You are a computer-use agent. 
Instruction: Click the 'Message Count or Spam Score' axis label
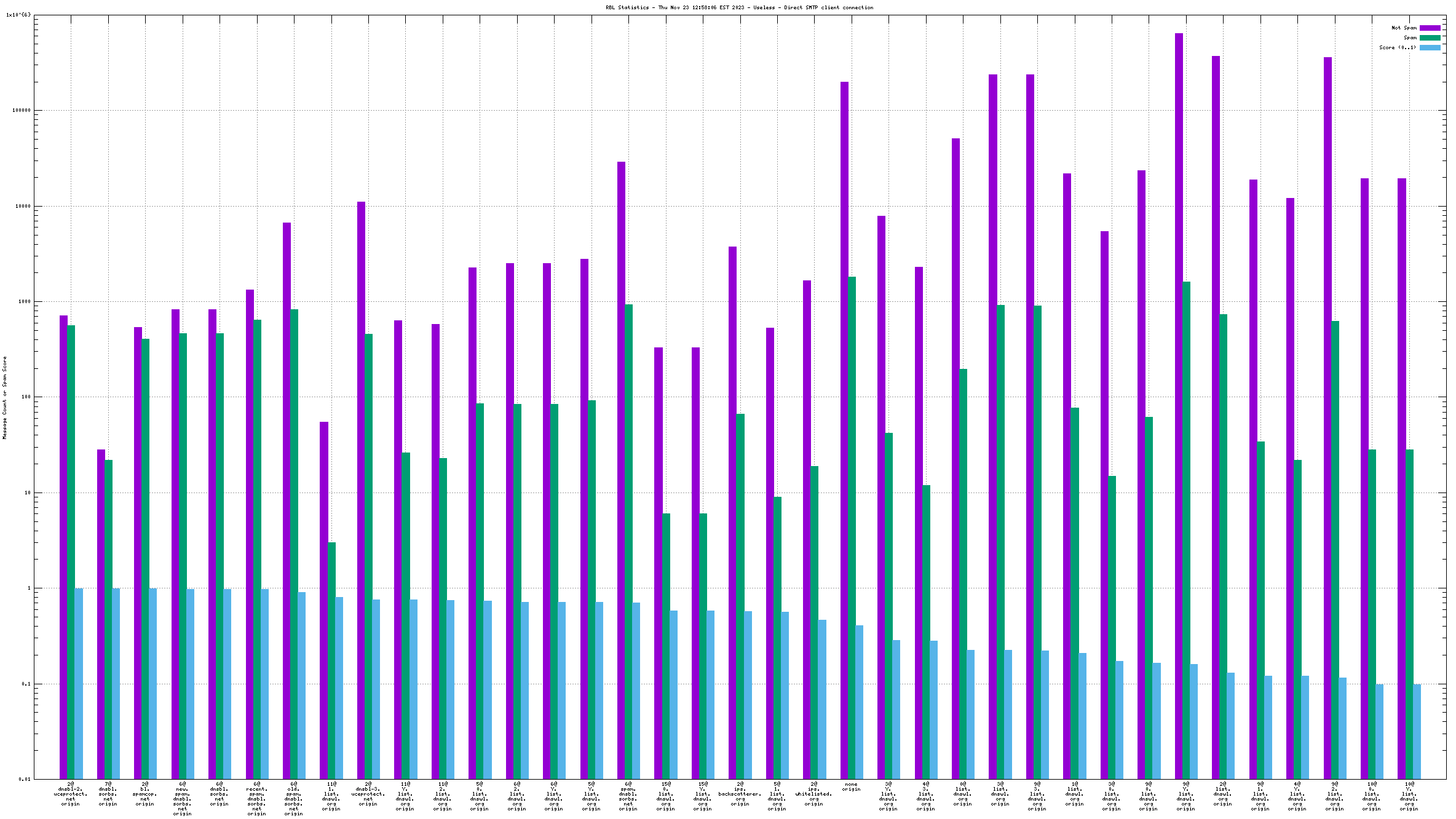coord(4,397)
